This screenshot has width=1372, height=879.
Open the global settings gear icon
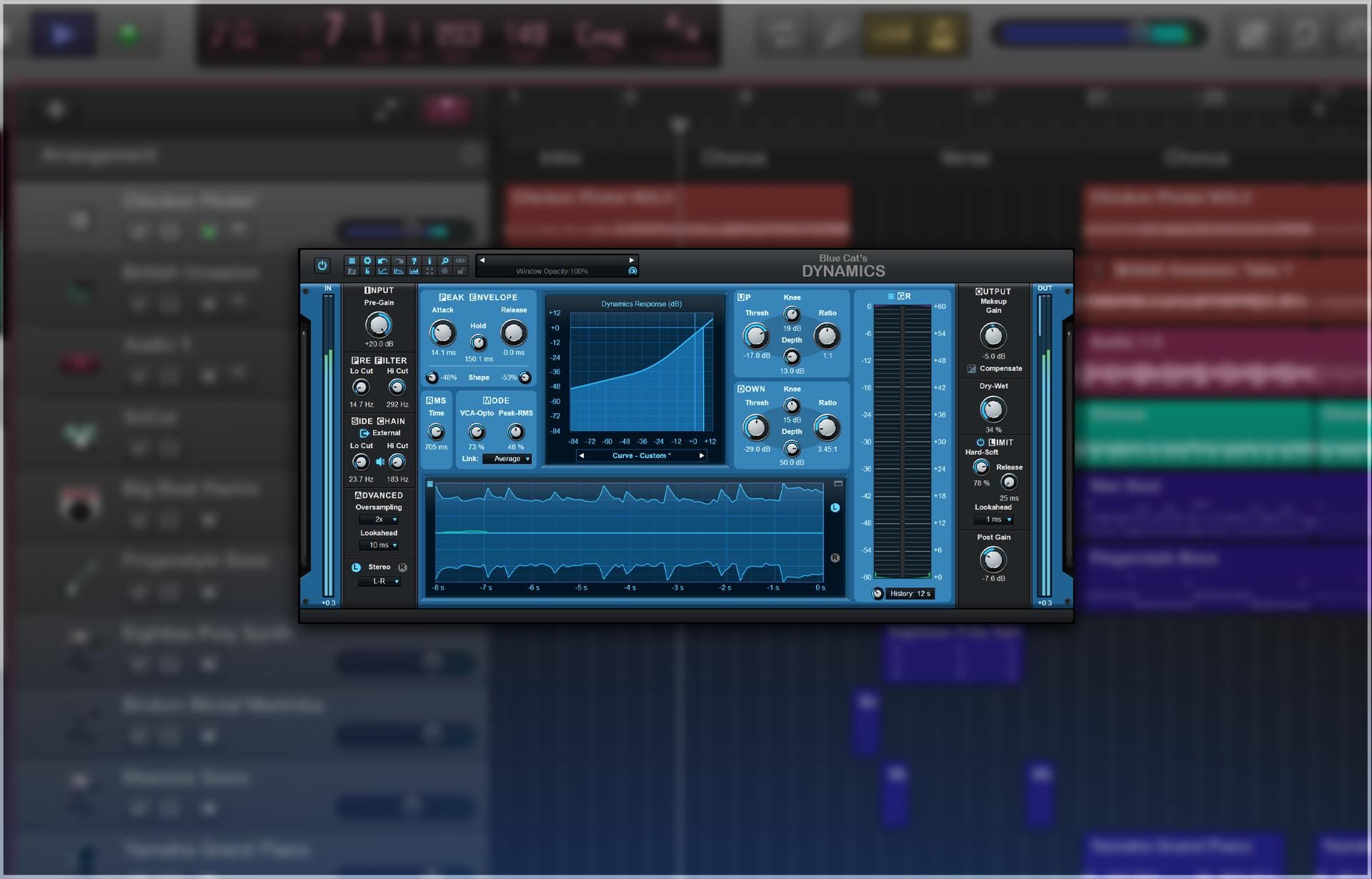coord(367,261)
